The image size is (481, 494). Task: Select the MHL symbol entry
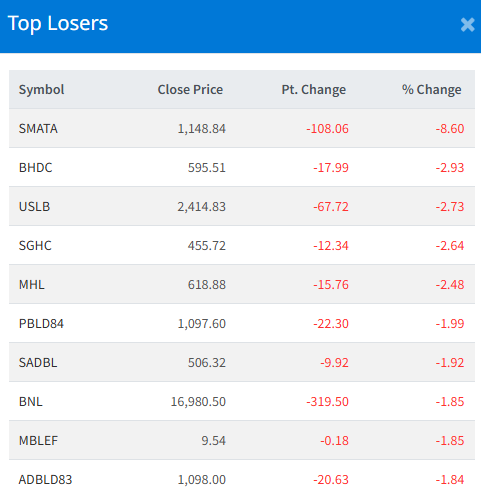point(31,285)
